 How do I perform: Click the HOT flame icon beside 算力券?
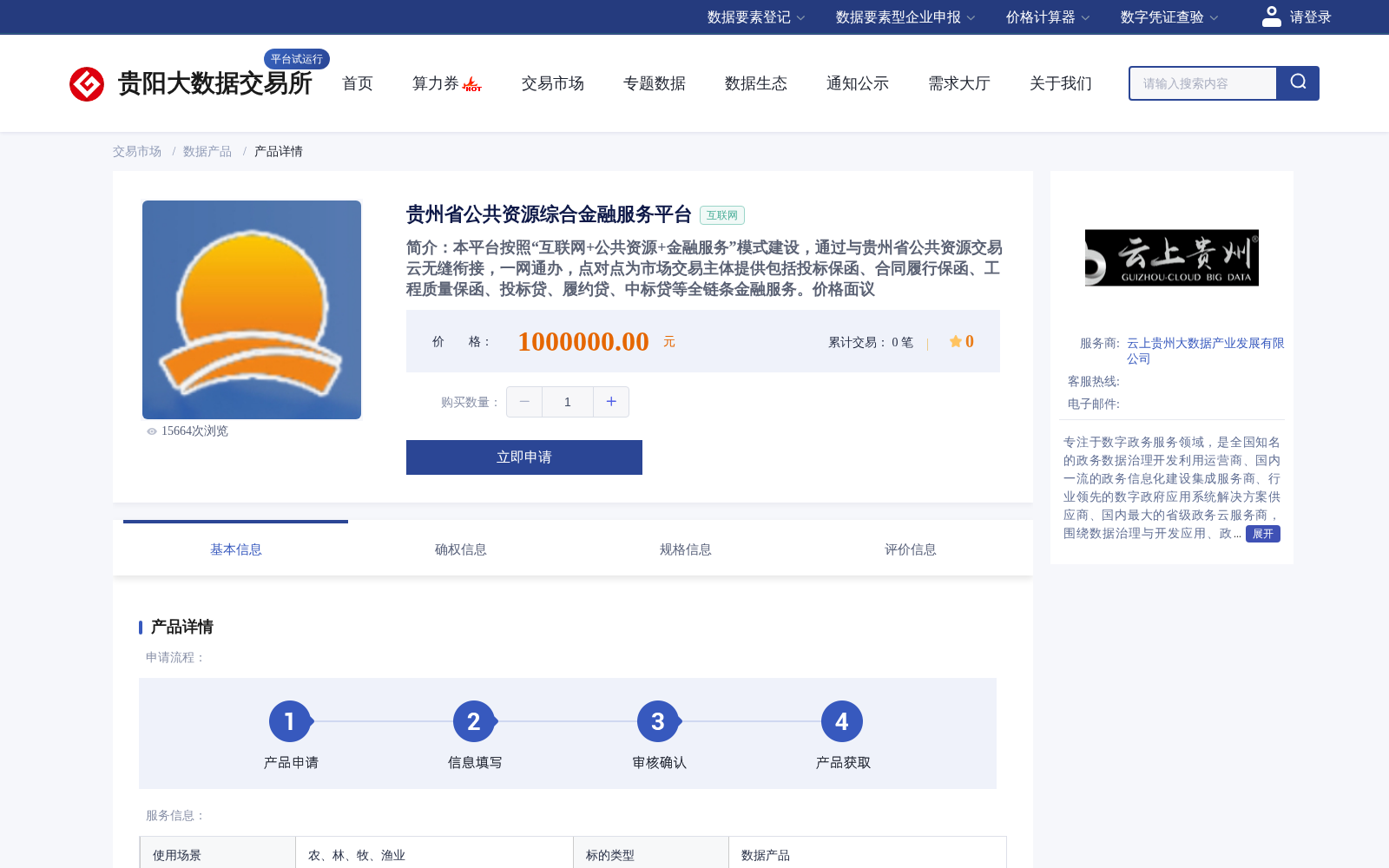(x=472, y=84)
